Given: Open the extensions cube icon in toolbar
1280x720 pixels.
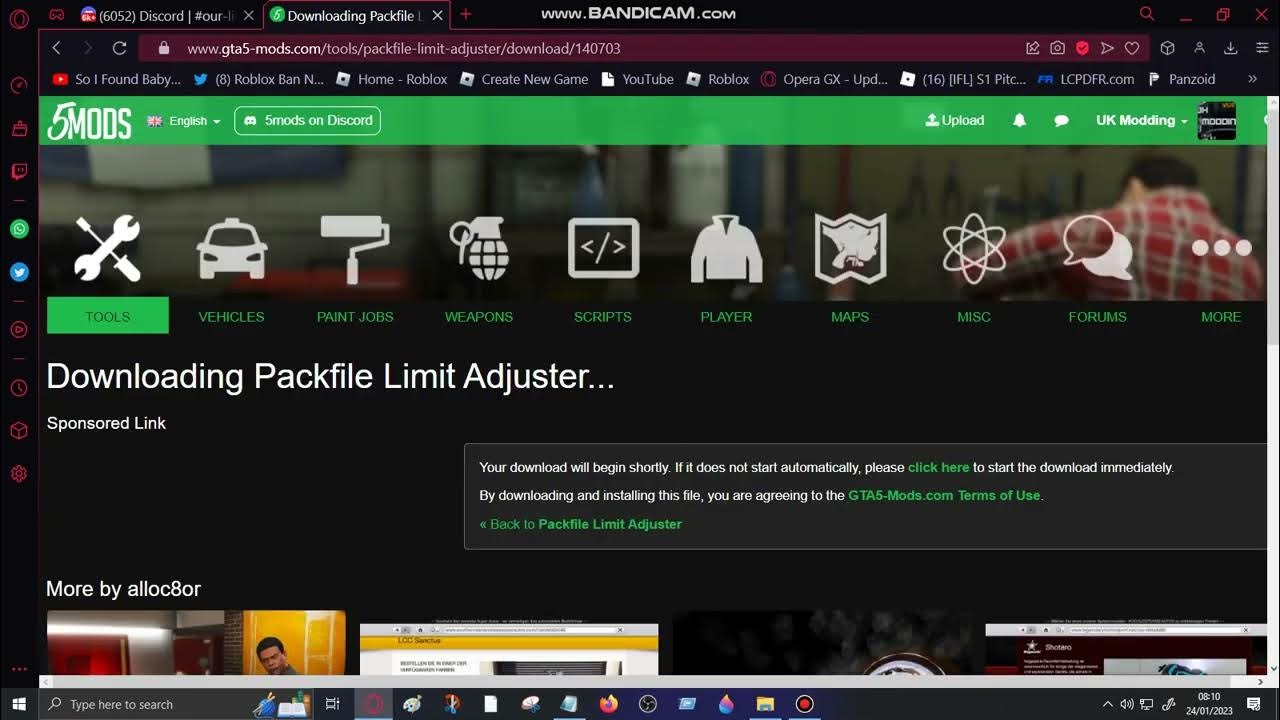Looking at the screenshot, I should 1167,48.
